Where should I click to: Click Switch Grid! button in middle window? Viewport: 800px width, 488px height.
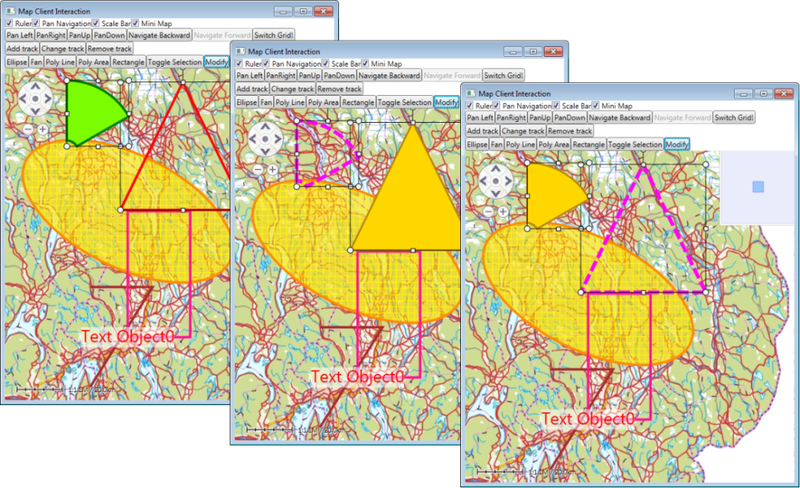pos(503,75)
